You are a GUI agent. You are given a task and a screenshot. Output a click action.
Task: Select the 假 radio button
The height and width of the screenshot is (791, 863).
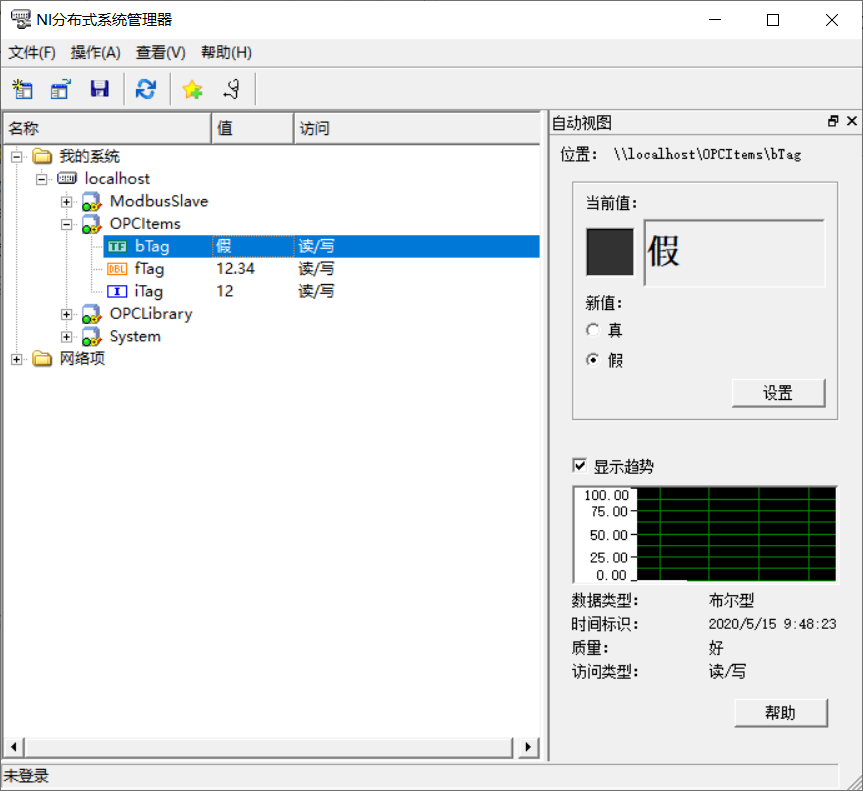click(592, 360)
